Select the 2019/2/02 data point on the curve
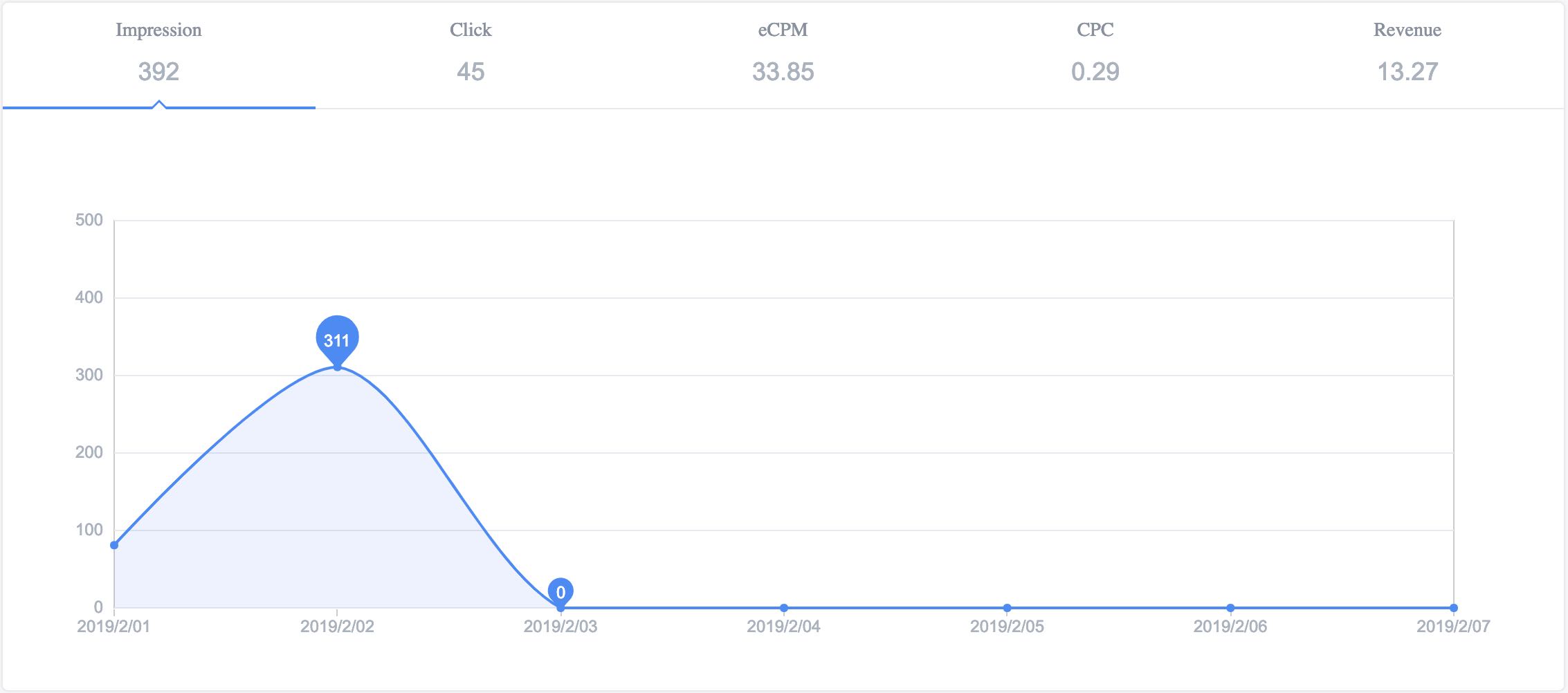The width and height of the screenshot is (1568, 693). click(337, 367)
